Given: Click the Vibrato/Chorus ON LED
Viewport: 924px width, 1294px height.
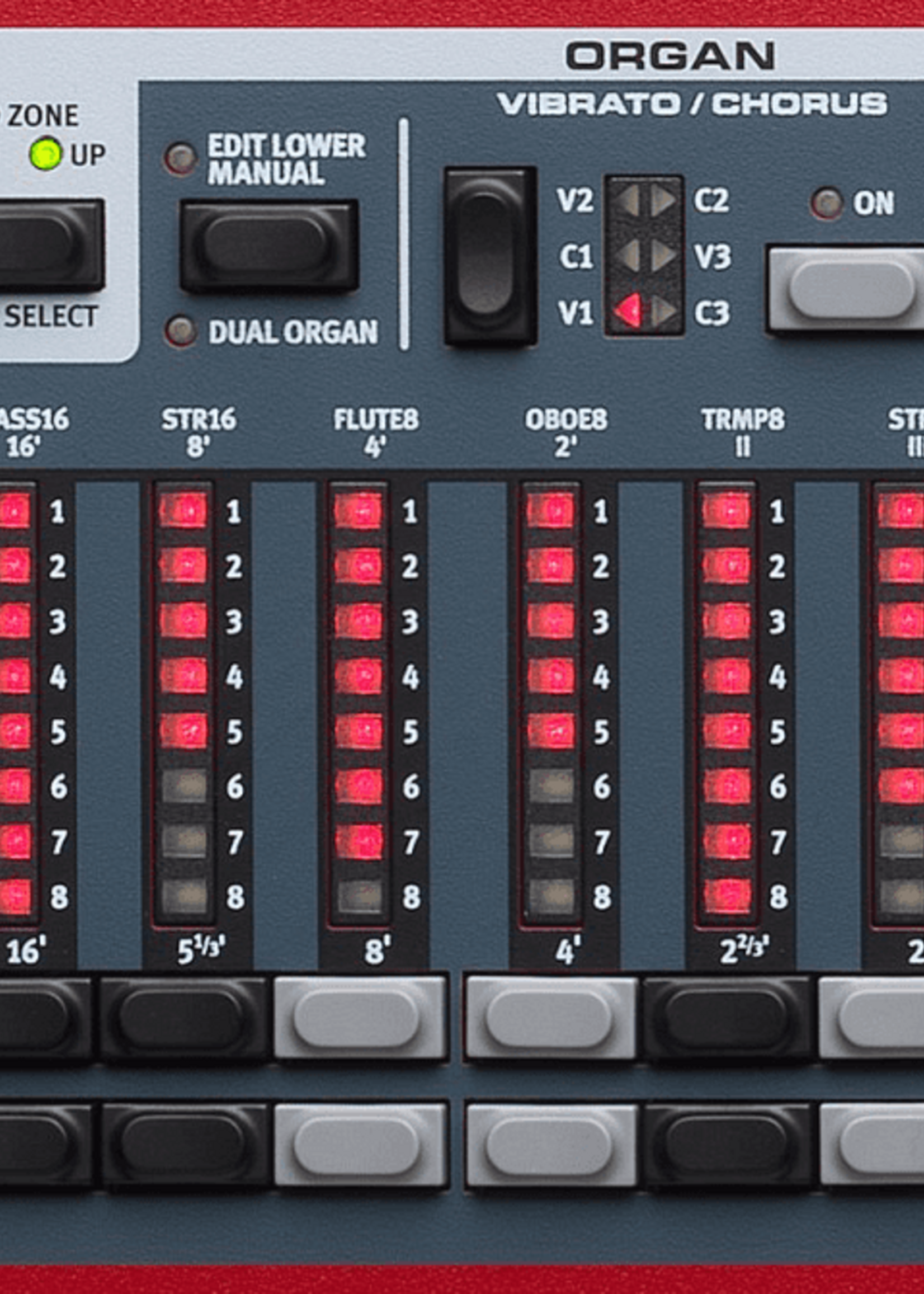Looking at the screenshot, I should tap(827, 203).
